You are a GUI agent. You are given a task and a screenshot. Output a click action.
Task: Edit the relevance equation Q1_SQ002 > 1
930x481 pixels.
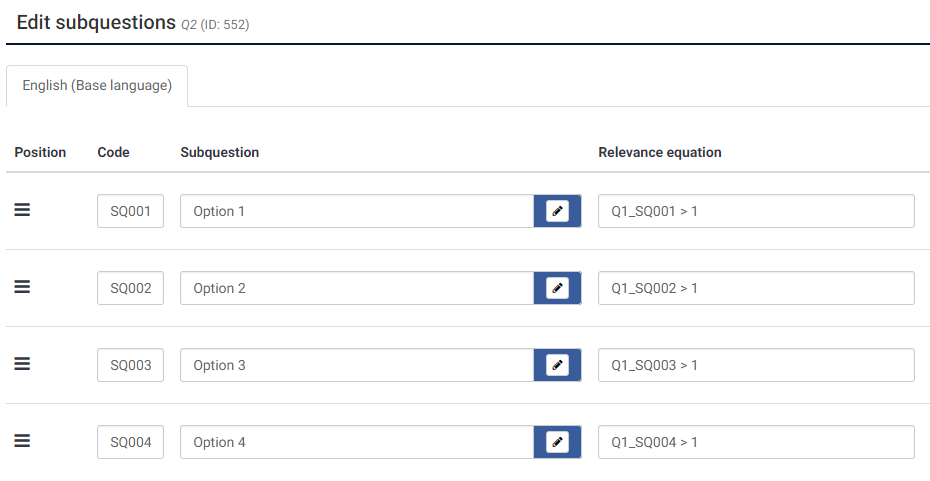click(x=756, y=288)
